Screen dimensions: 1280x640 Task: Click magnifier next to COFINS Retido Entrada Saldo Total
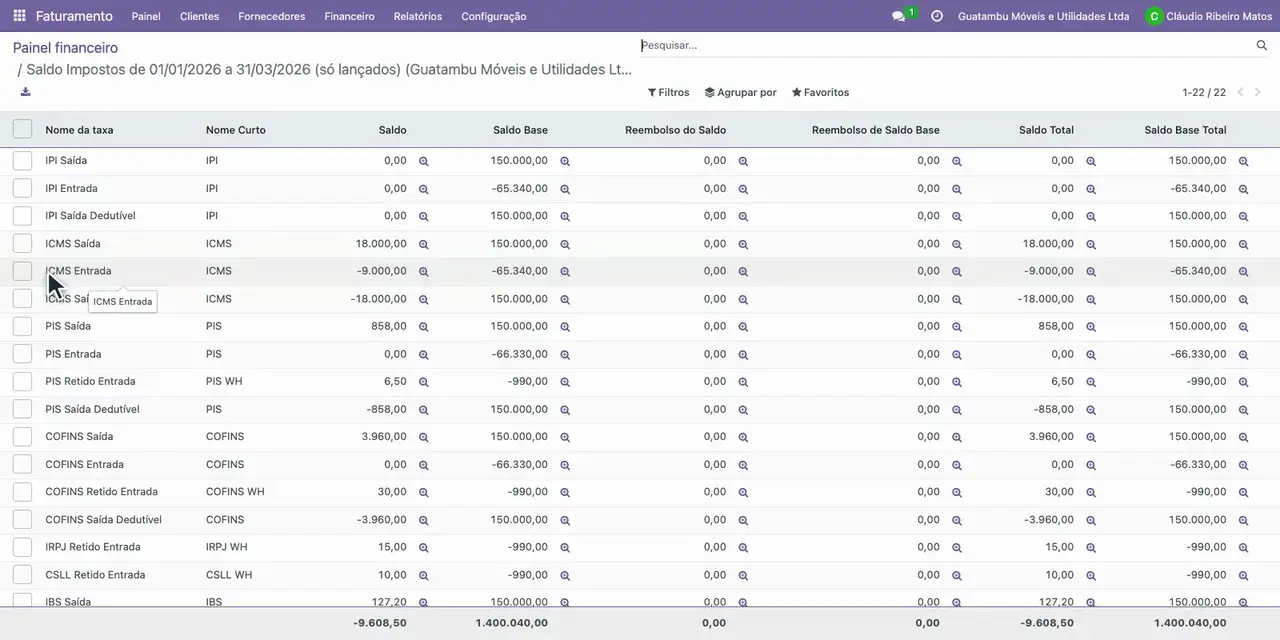(x=1091, y=492)
